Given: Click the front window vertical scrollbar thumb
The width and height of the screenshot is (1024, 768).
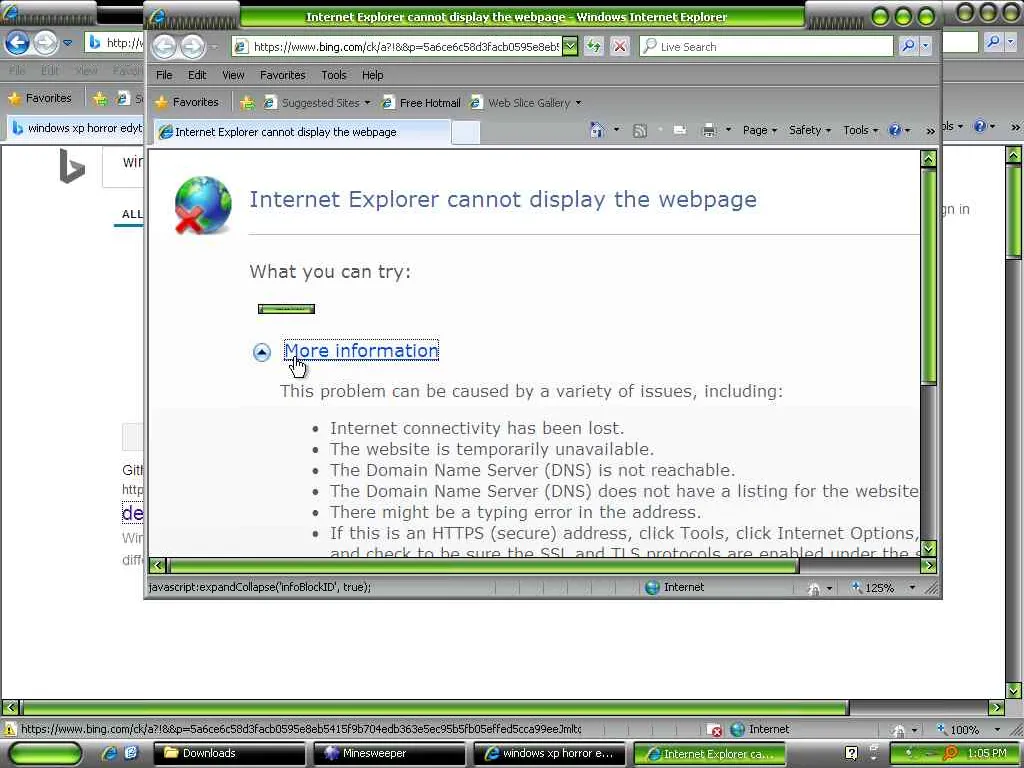Looking at the screenshot, I should (929, 276).
